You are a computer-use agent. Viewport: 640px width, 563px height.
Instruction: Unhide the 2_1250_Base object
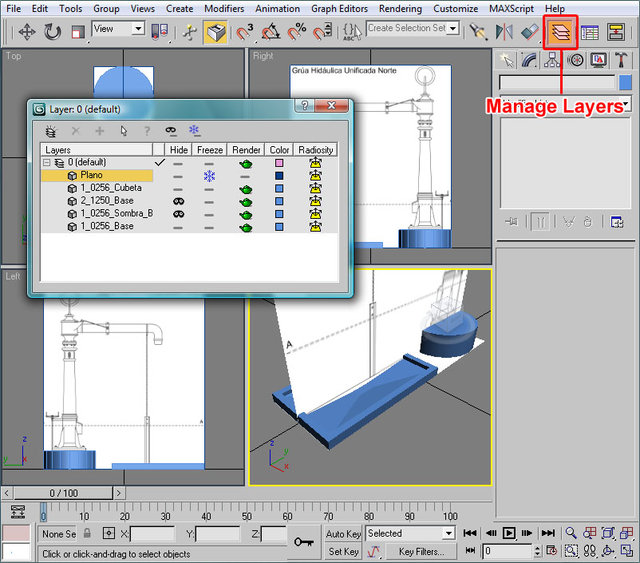(x=178, y=201)
